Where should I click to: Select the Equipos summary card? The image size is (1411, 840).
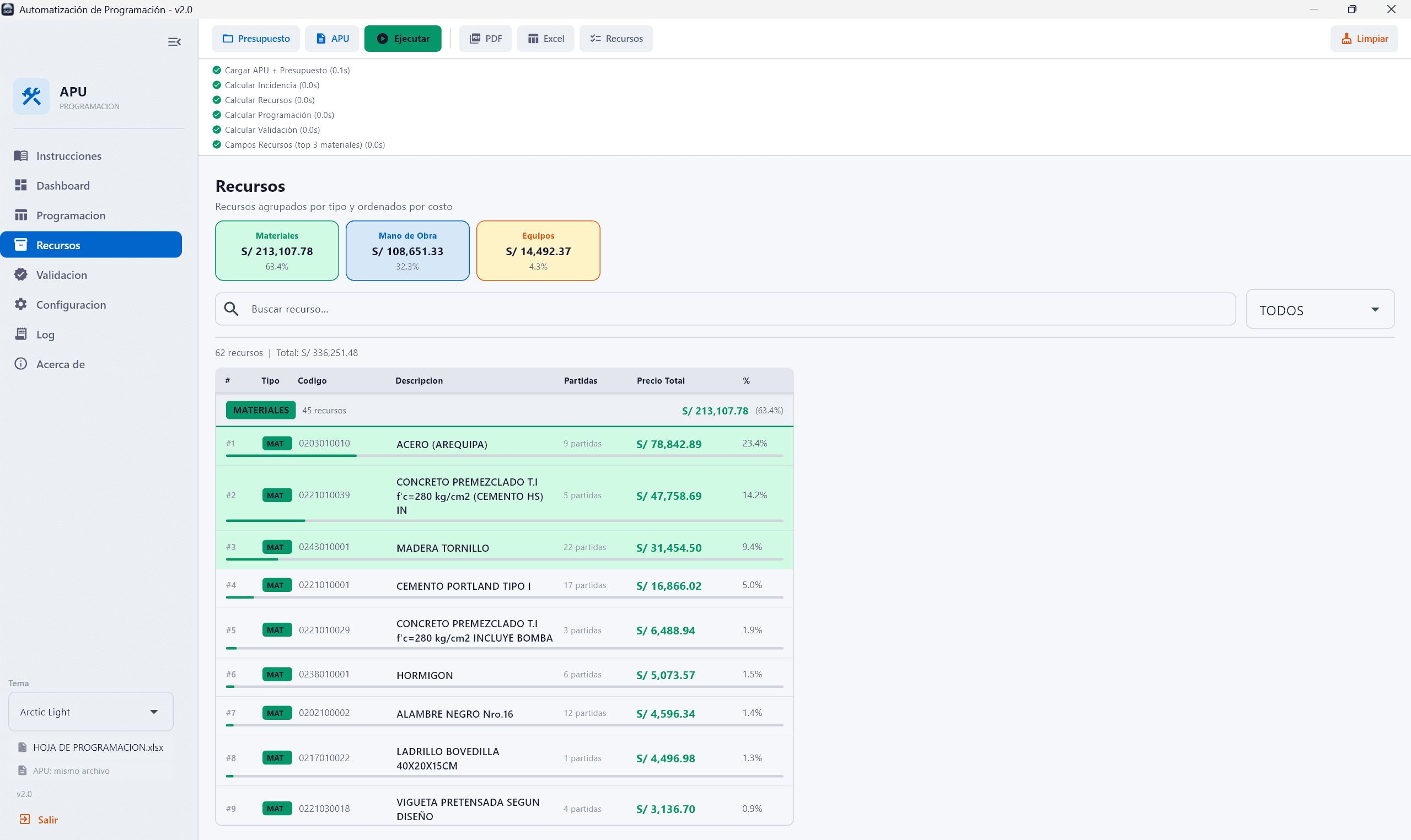click(538, 251)
